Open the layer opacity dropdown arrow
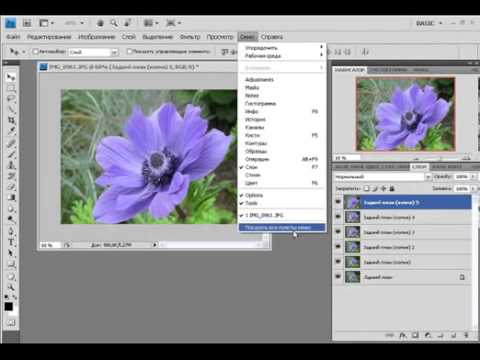480x360 pixels. 473,176
